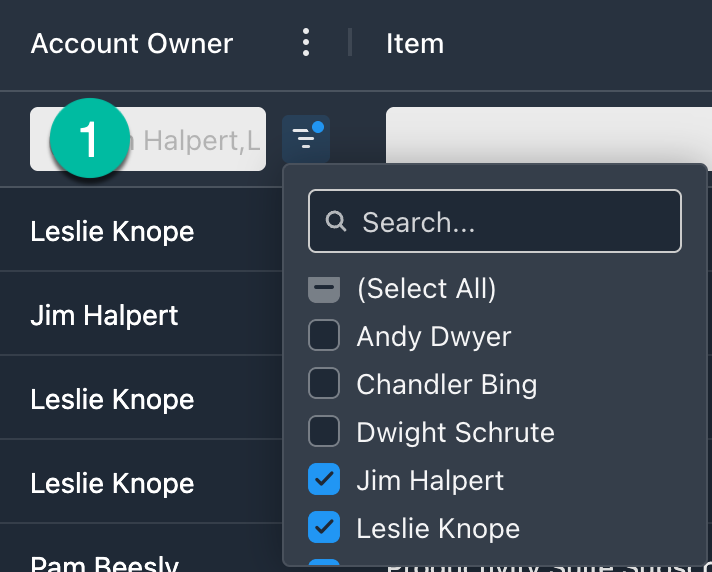This screenshot has height=572, width=712.
Task: Check the Andy Dwyer option
Action: pos(324,335)
